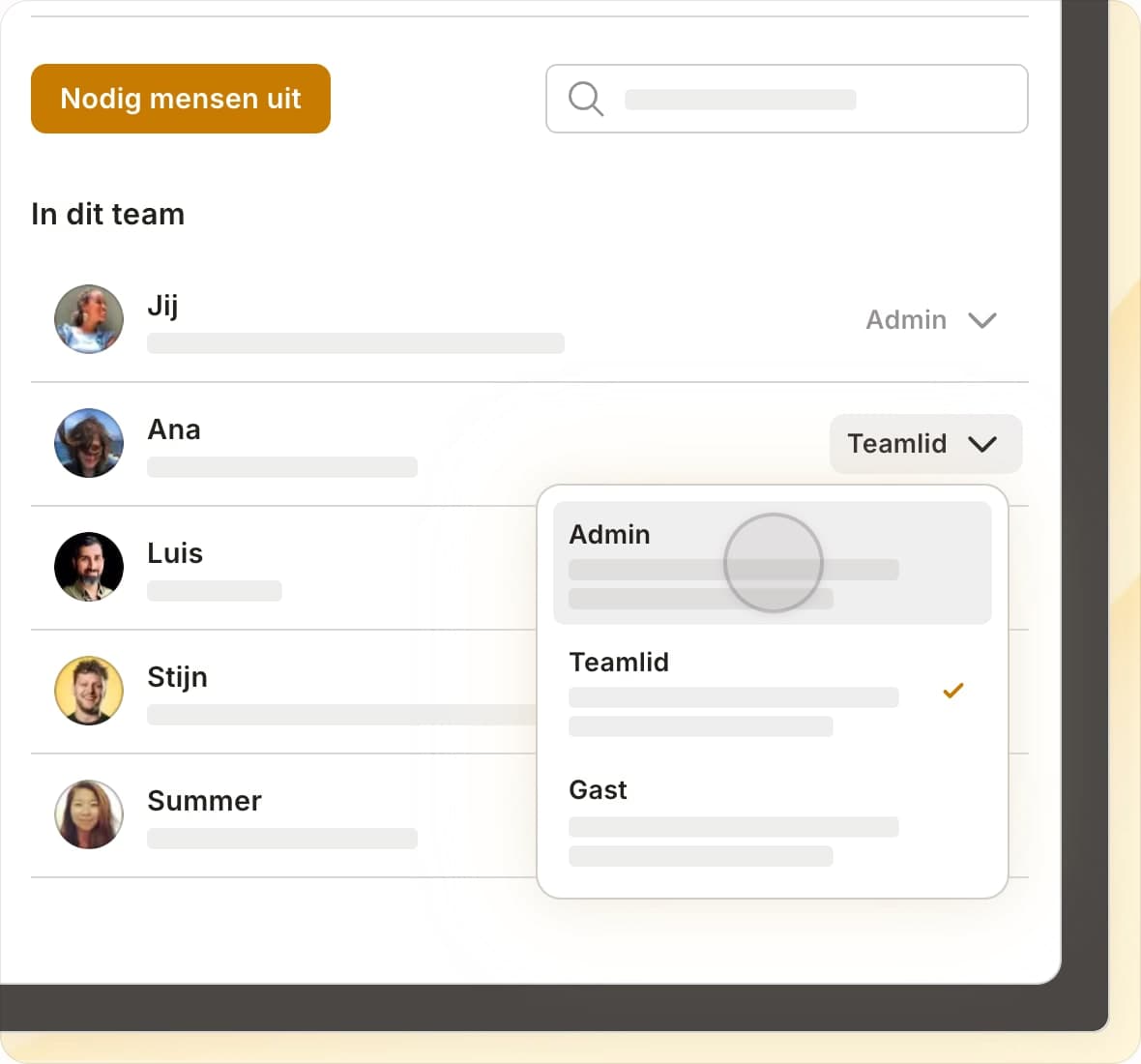Click the orange checkmark beside Teamlid
Image resolution: width=1141 pixels, height=1064 pixels.
tap(952, 691)
